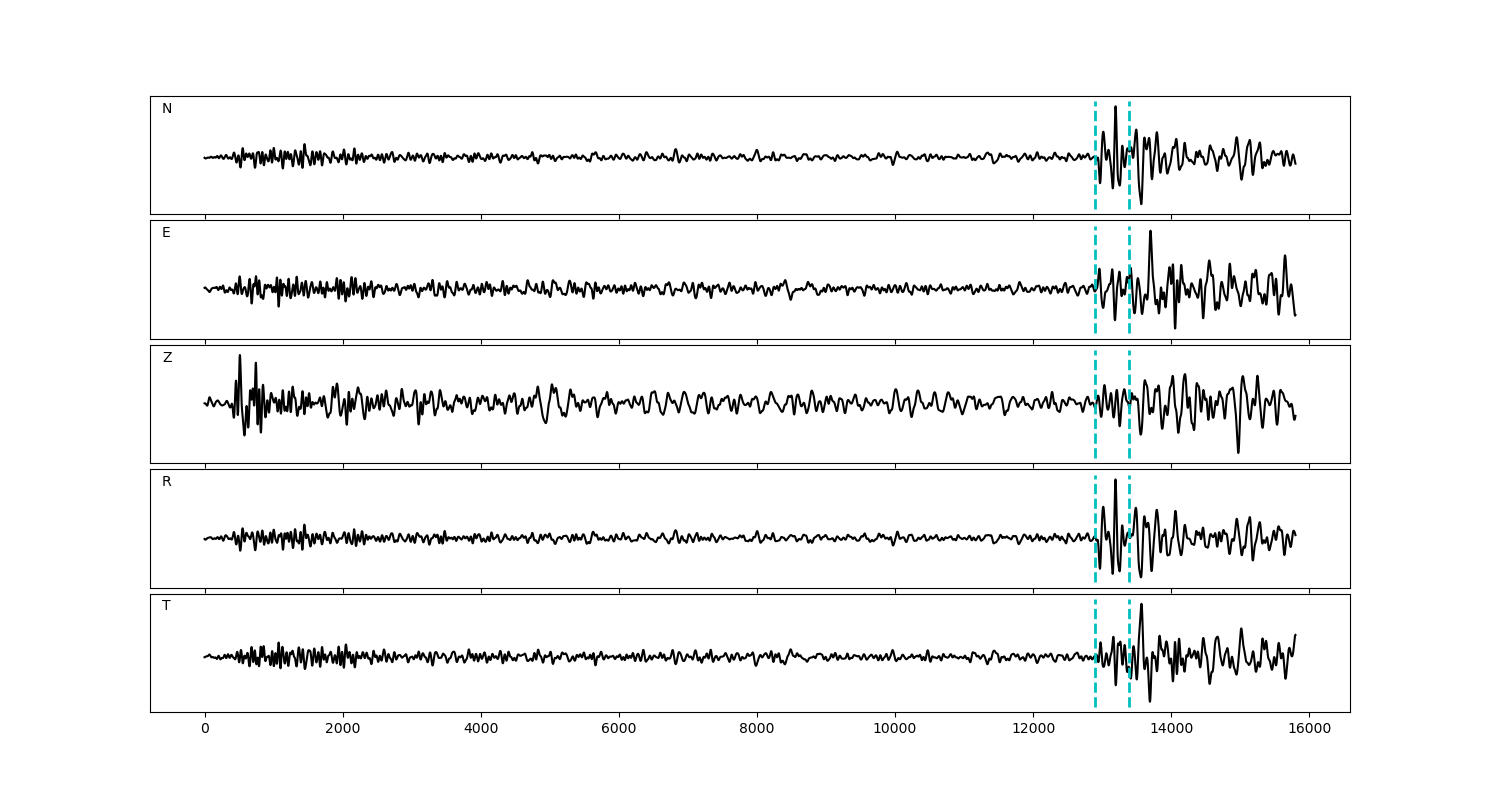Click the T component label
Viewport: 1500px width, 800px height.
[x=166, y=606]
